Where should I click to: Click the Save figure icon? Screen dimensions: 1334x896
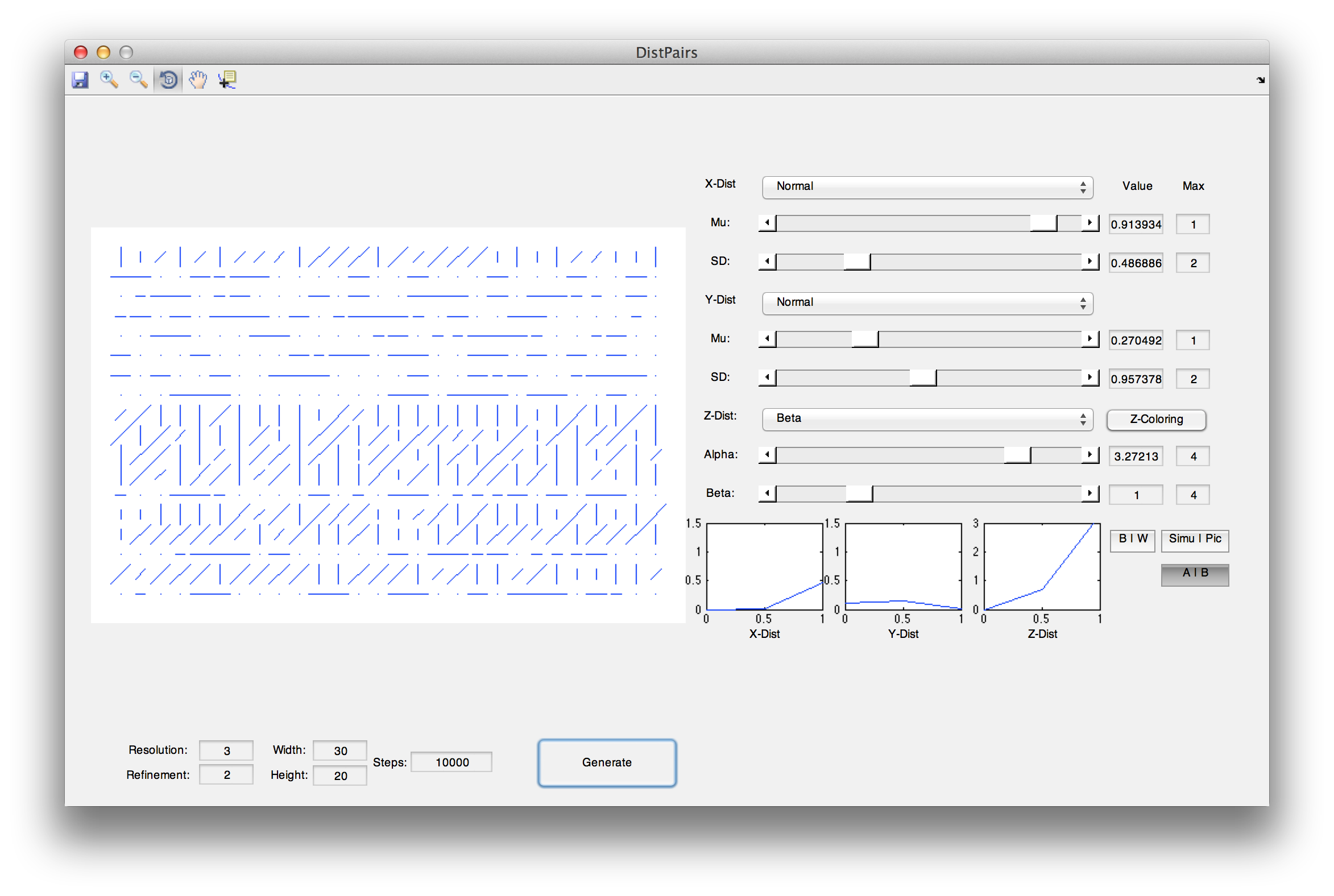click(x=81, y=80)
